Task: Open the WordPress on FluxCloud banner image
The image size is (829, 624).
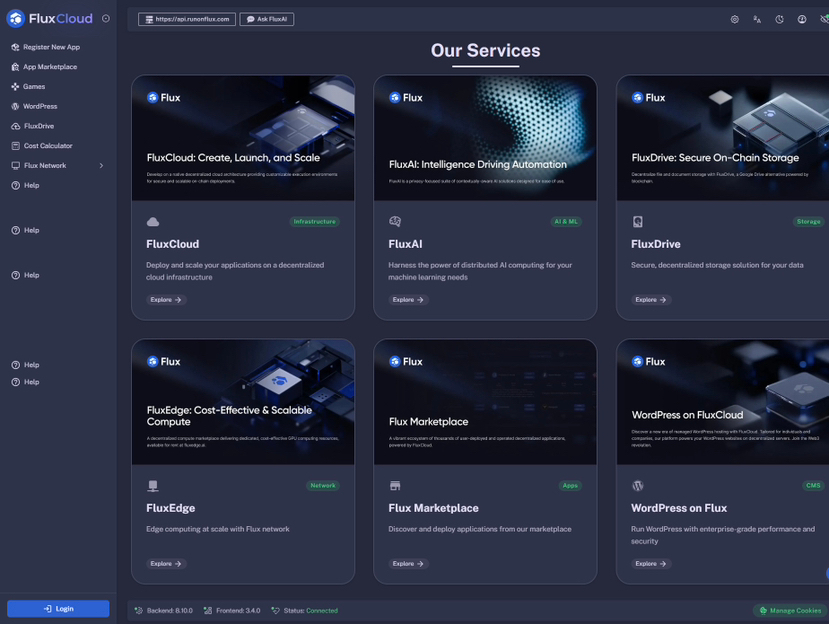Action: tap(723, 402)
